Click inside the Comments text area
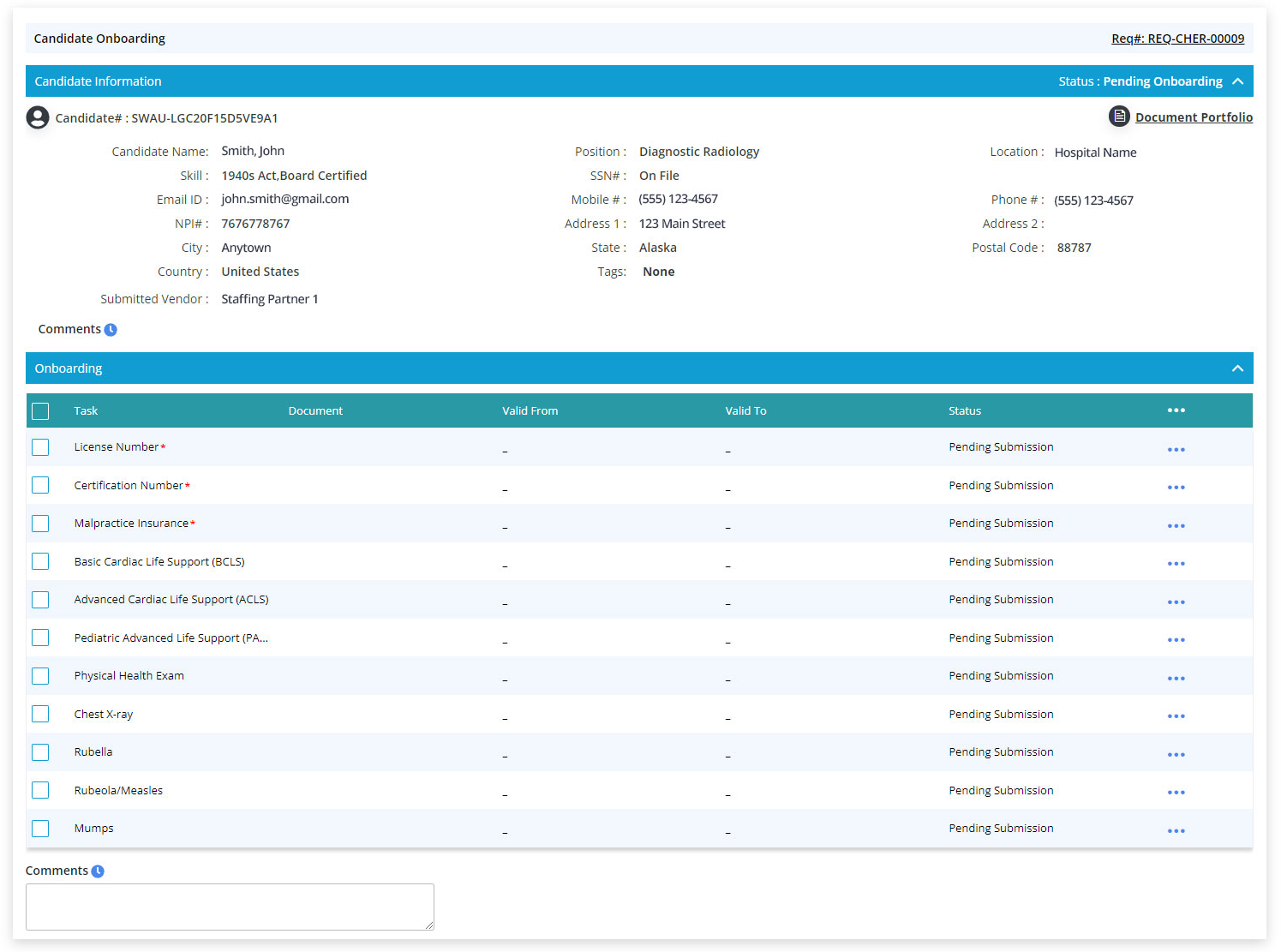Image resolution: width=1287 pixels, height=952 pixels. point(230,907)
